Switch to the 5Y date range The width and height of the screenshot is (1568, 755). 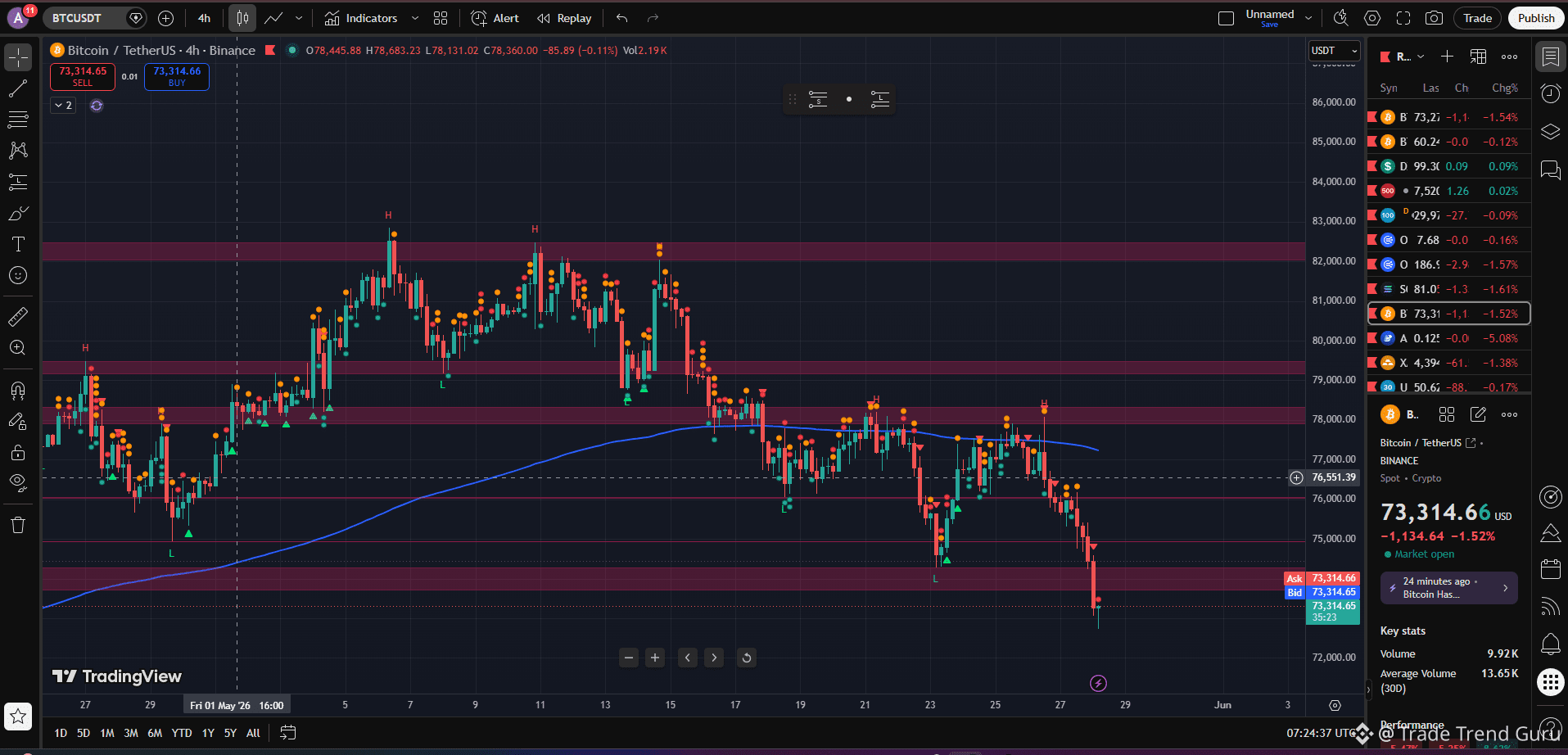tap(230, 733)
